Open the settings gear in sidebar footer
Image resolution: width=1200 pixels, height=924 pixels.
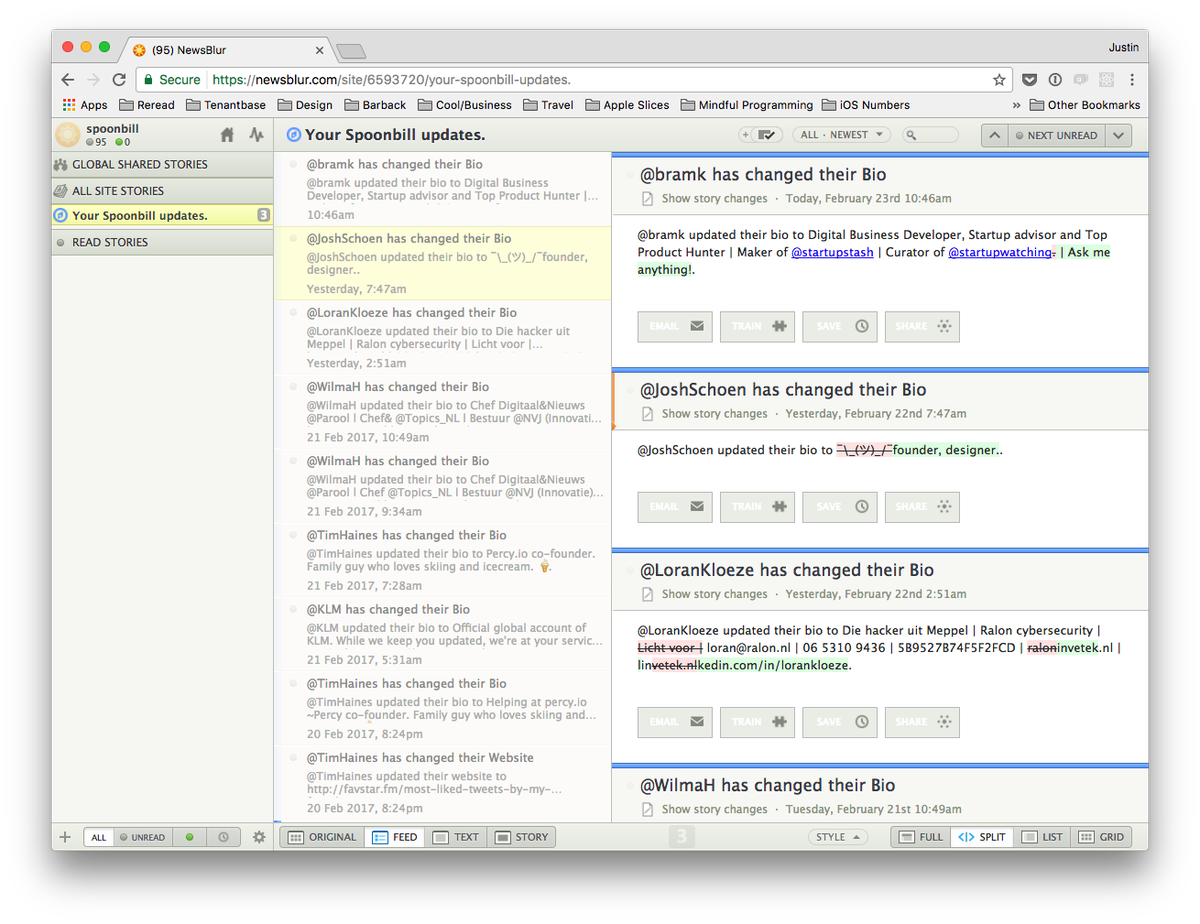[259, 837]
